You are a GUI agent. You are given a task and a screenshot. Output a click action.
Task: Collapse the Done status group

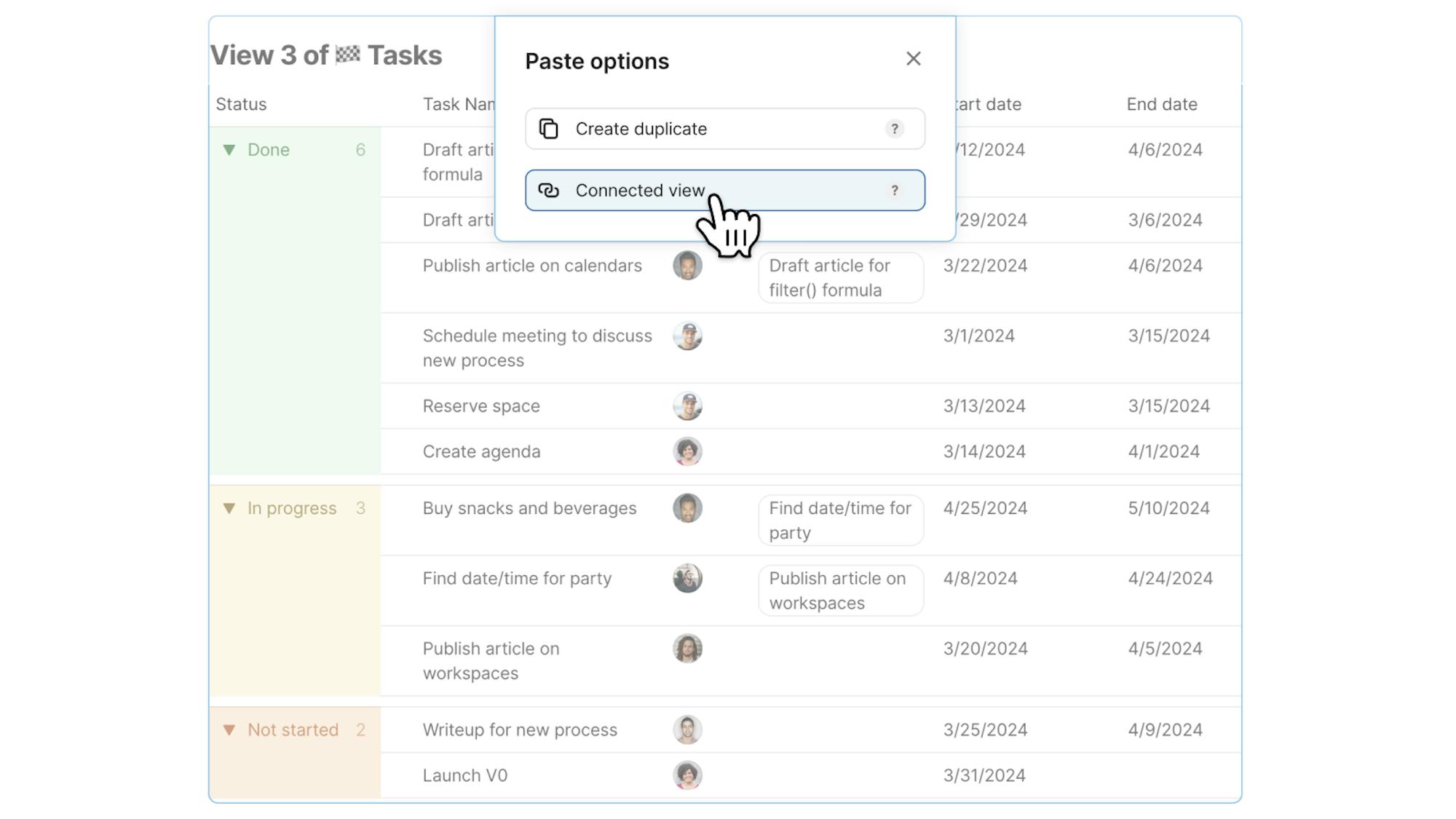click(229, 150)
